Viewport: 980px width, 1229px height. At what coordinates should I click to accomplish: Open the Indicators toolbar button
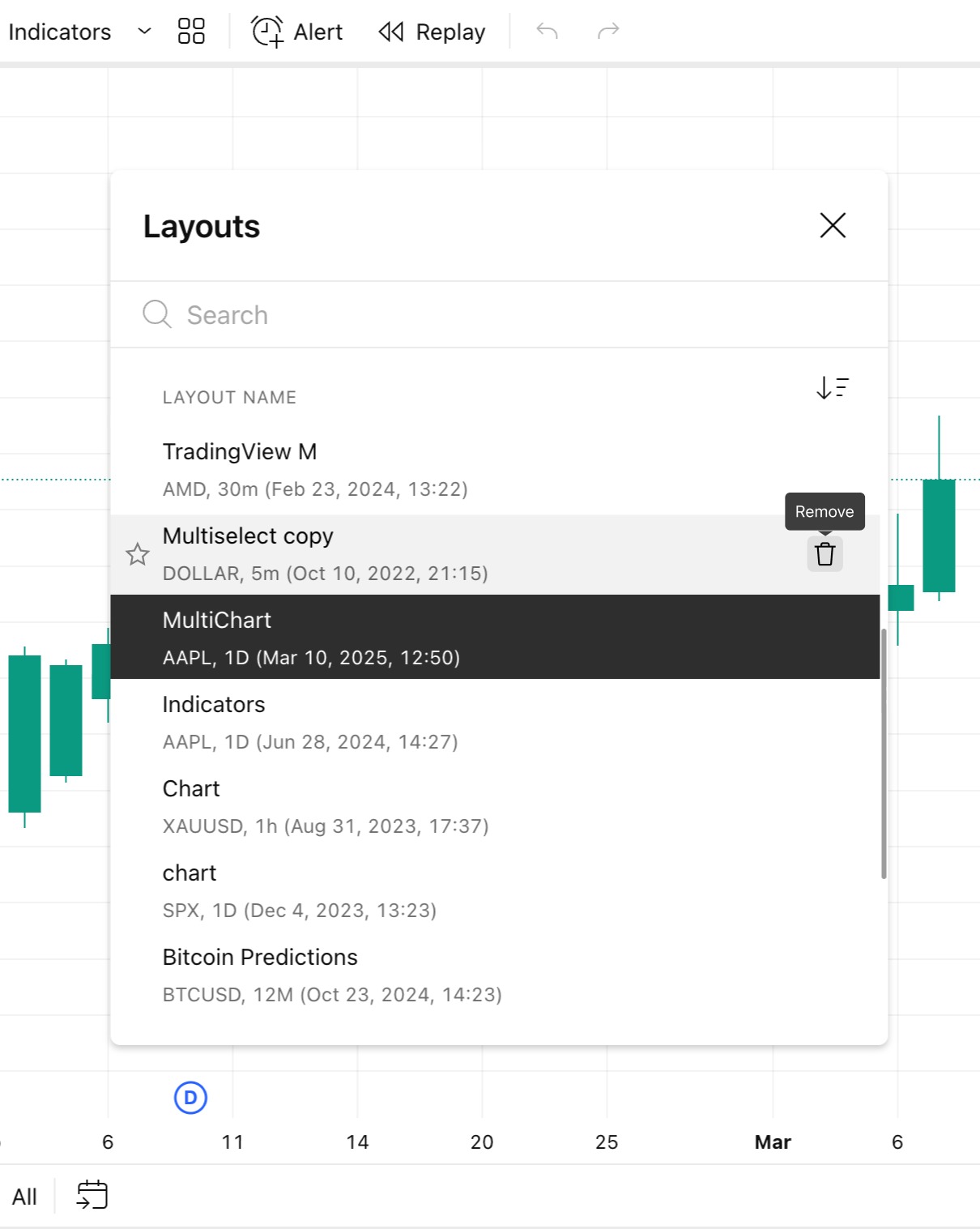60,32
